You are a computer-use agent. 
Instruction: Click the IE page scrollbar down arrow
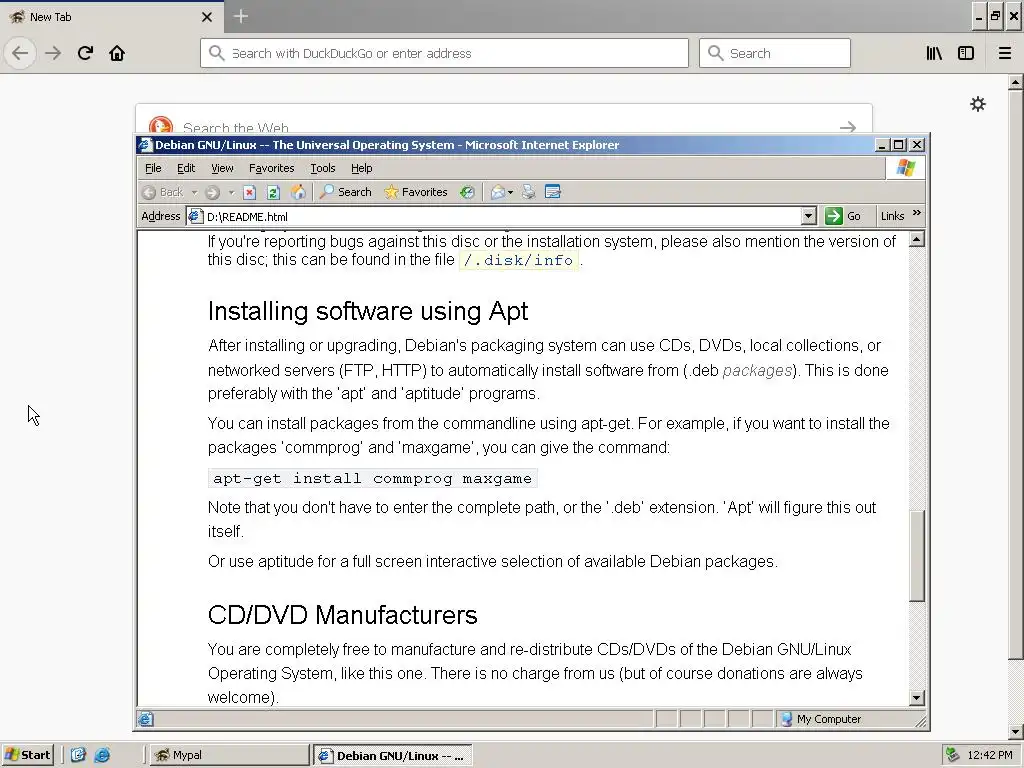(x=916, y=698)
